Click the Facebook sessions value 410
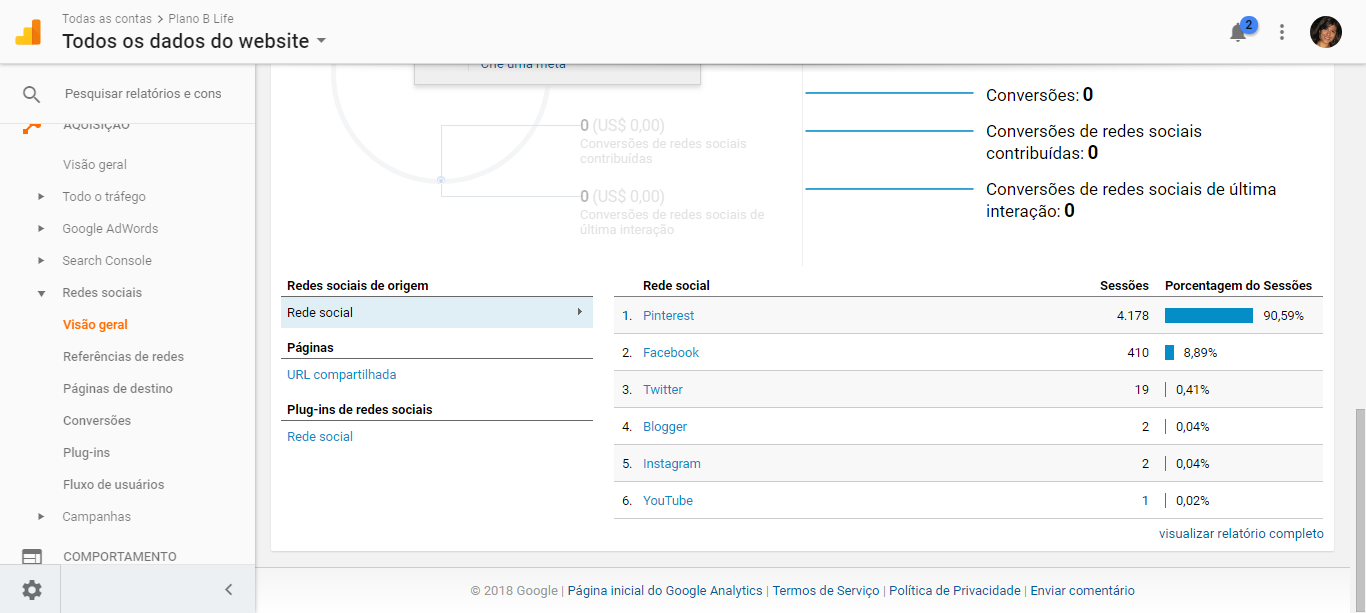 (x=1138, y=353)
